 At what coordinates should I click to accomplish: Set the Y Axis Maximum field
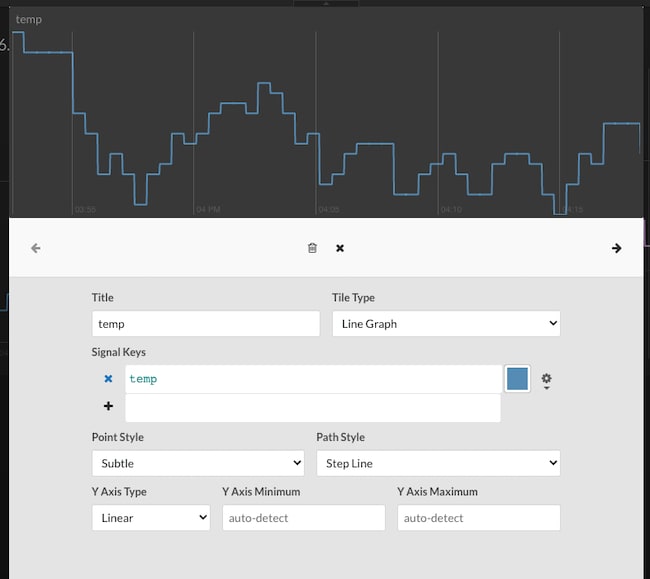(x=479, y=518)
